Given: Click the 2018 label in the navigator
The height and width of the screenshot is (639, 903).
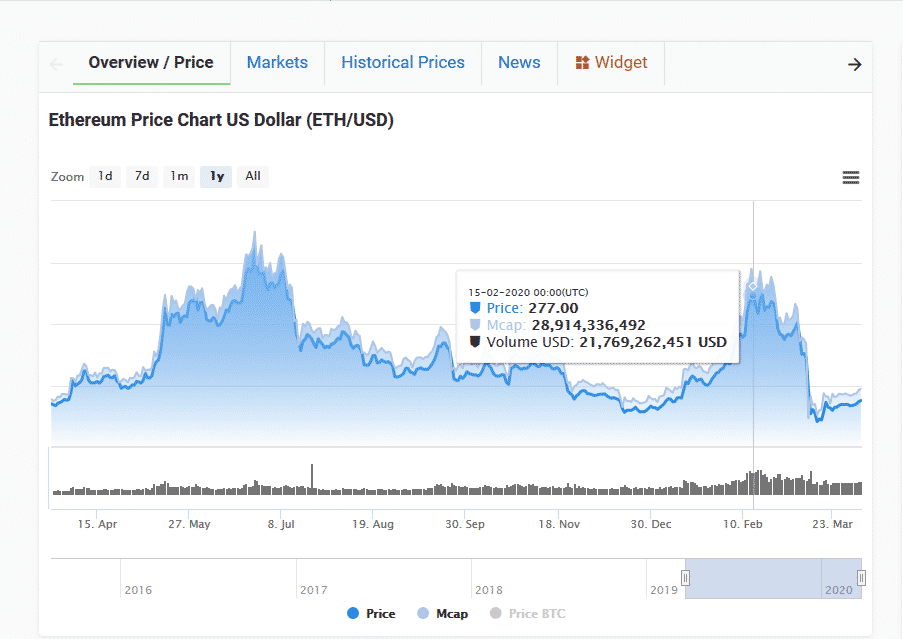Looking at the screenshot, I should point(489,590).
